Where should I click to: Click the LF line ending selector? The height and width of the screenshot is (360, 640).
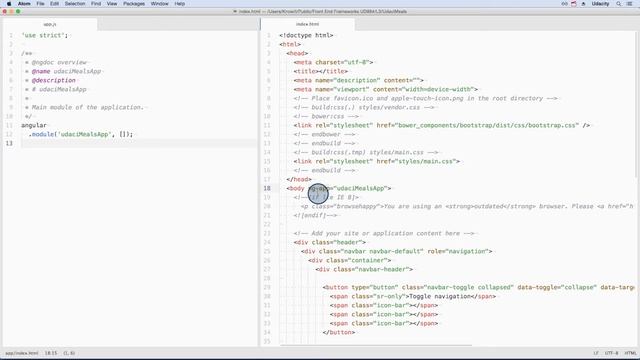[x=596, y=353]
